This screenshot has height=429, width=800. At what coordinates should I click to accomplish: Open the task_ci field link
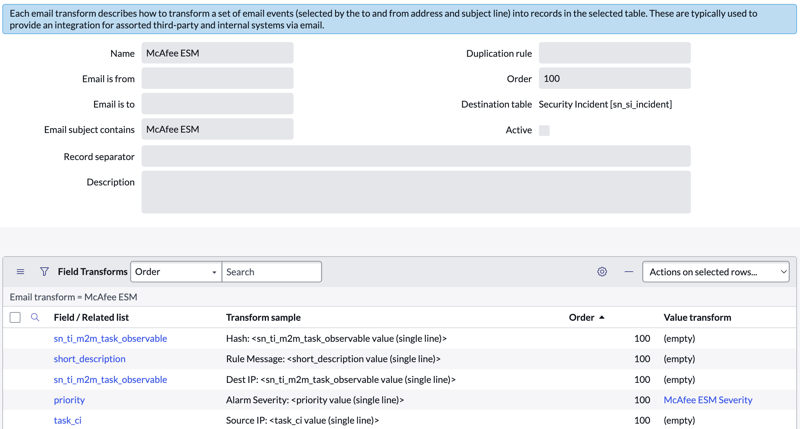tap(67, 420)
